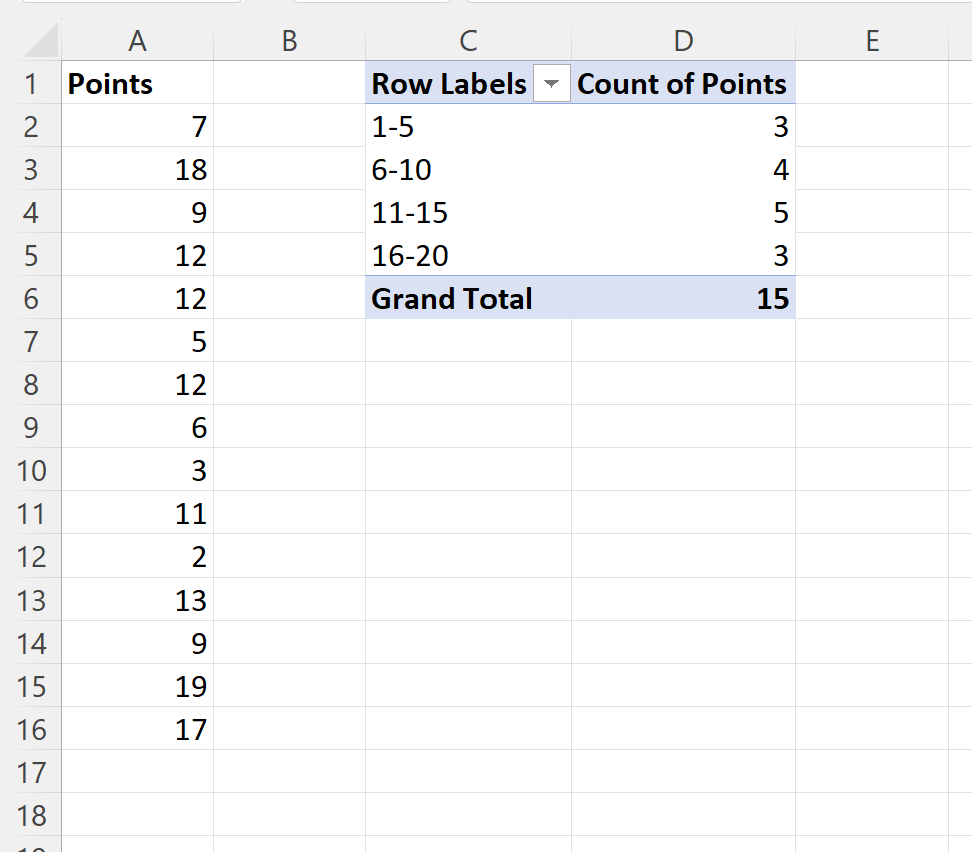The width and height of the screenshot is (972, 852).
Task: Select cell A13 containing 13
Action: click(x=138, y=600)
